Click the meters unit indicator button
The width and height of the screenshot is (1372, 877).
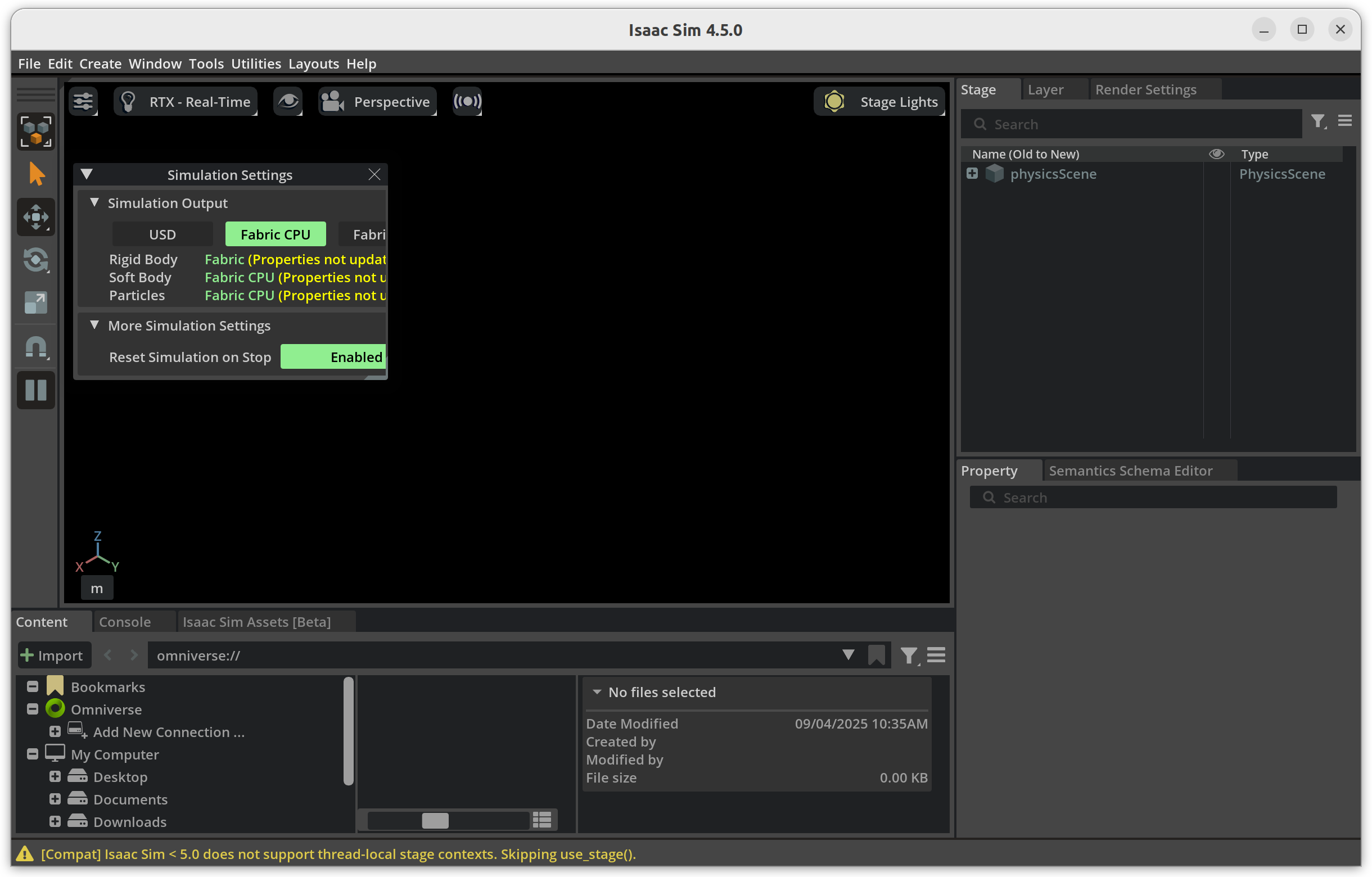tap(97, 588)
